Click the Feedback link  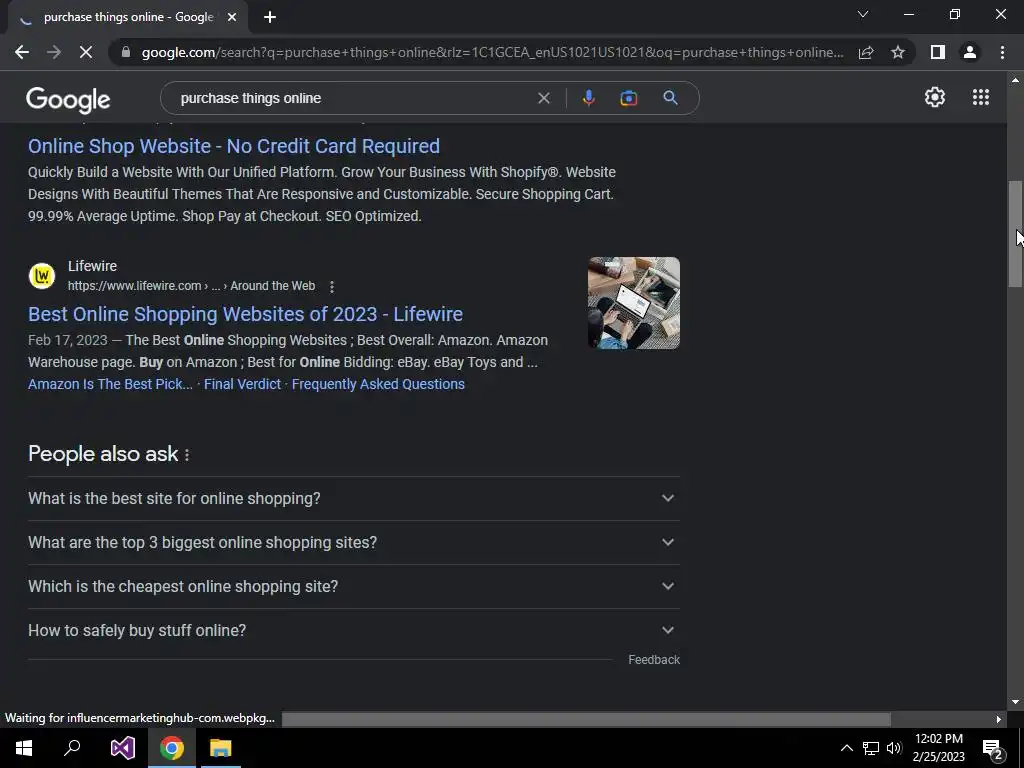pyautogui.click(x=654, y=660)
